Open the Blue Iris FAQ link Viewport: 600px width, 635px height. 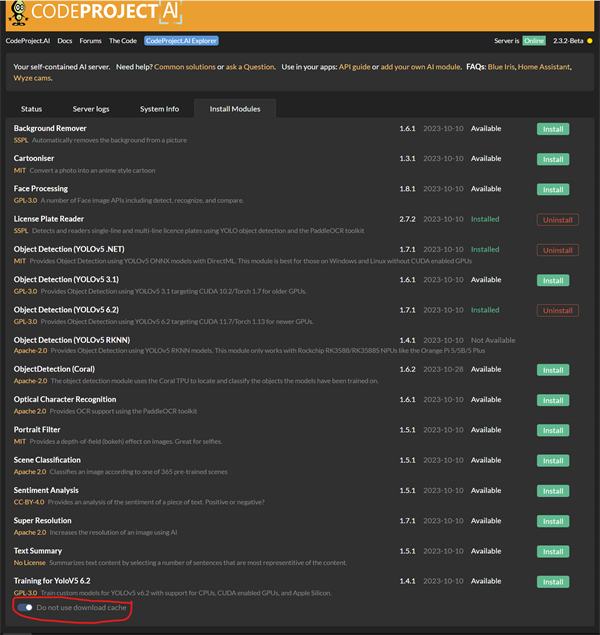(501, 67)
